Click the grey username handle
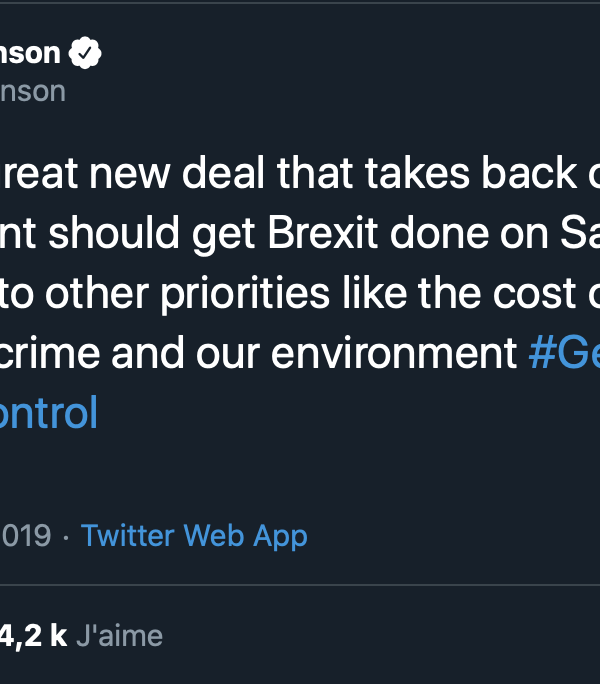Screen dimensions: 600x684 point(32,91)
